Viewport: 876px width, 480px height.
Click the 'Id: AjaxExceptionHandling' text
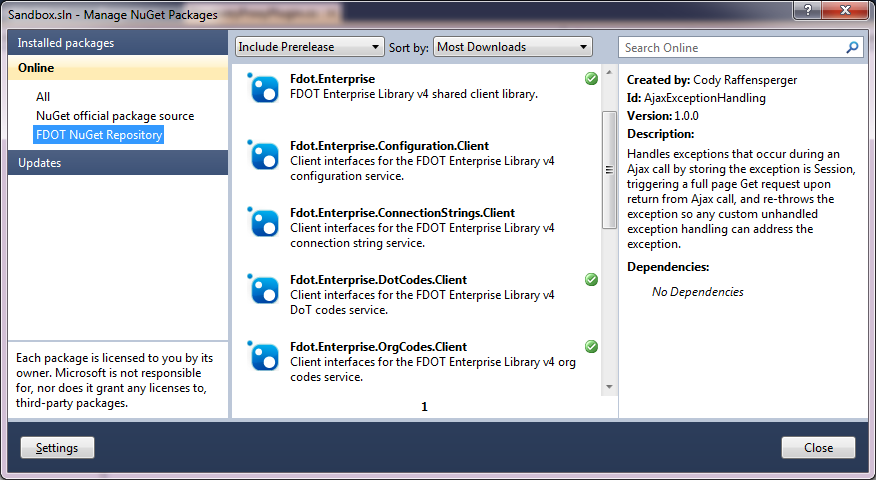click(696, 98)
